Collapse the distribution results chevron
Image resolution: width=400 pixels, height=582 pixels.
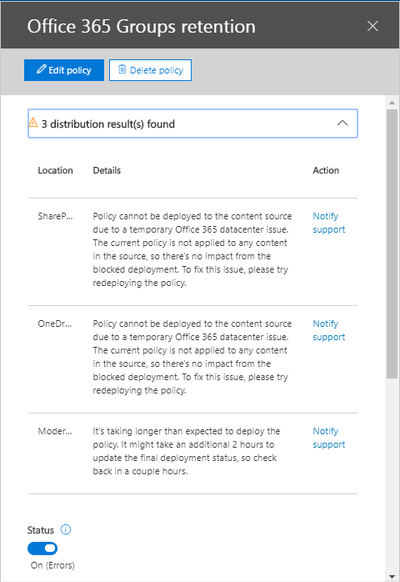coord(342,123)
